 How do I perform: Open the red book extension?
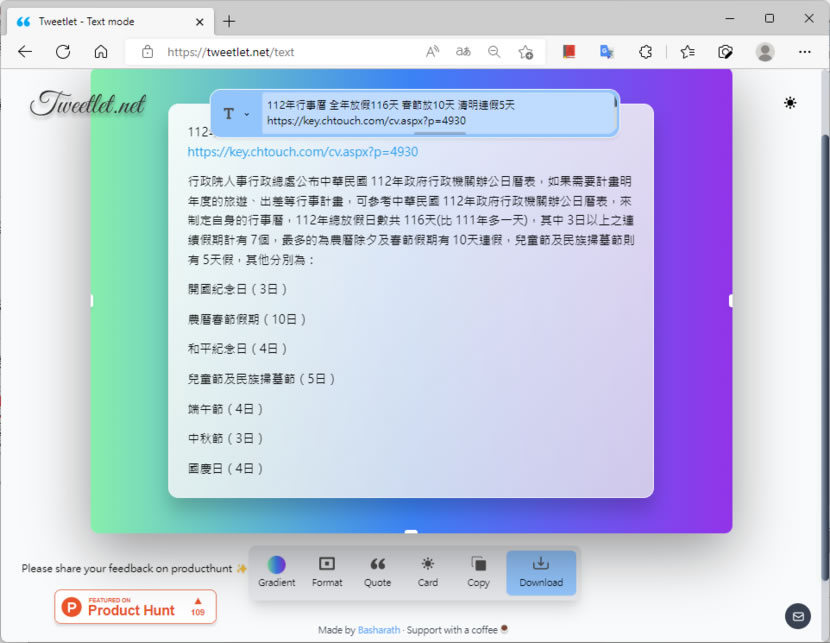coord(569,51)
